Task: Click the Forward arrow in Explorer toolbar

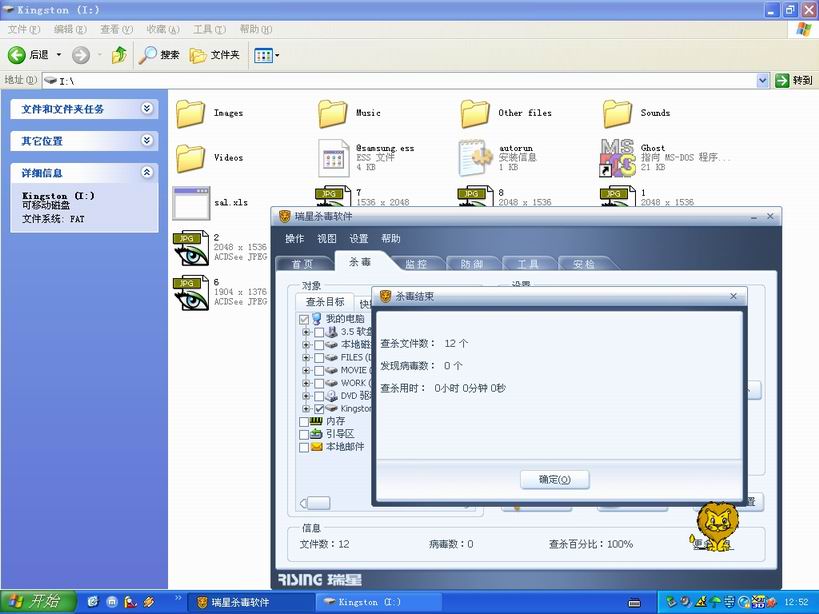Action: 80,54
